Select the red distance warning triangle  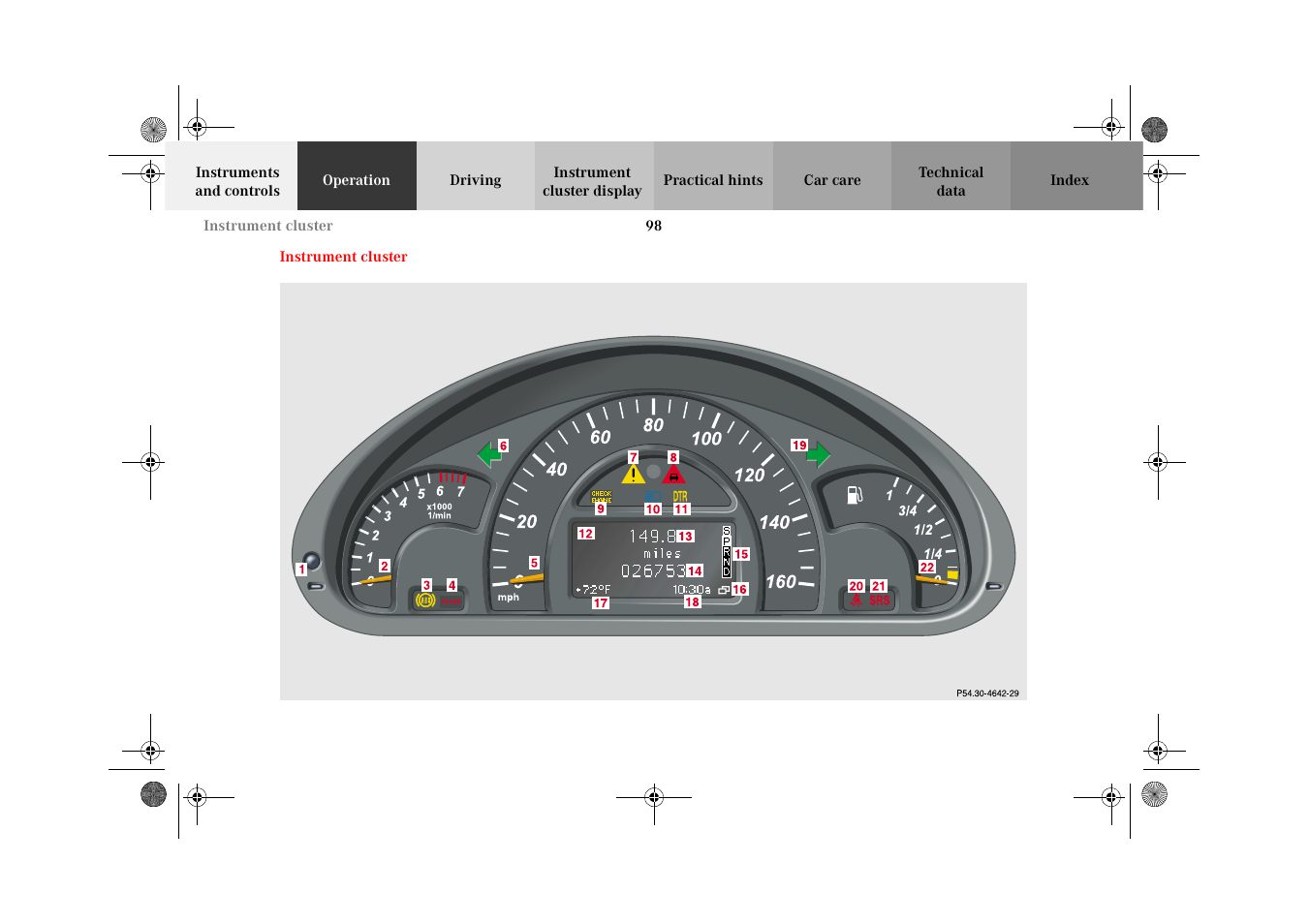pyautogui.click(x=673, y=474)
